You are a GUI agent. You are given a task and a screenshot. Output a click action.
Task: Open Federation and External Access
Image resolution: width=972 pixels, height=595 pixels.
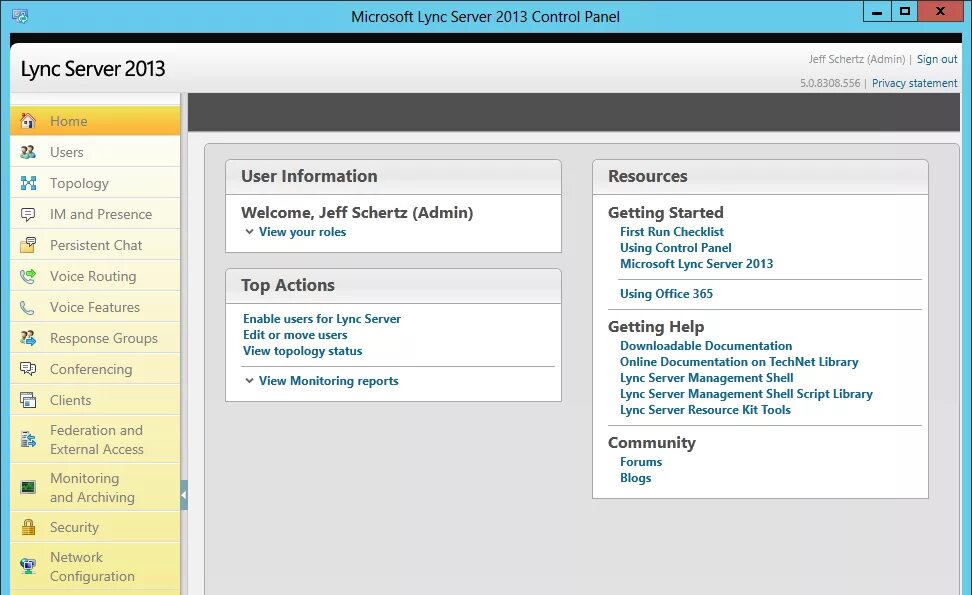(x=95, y=439)
